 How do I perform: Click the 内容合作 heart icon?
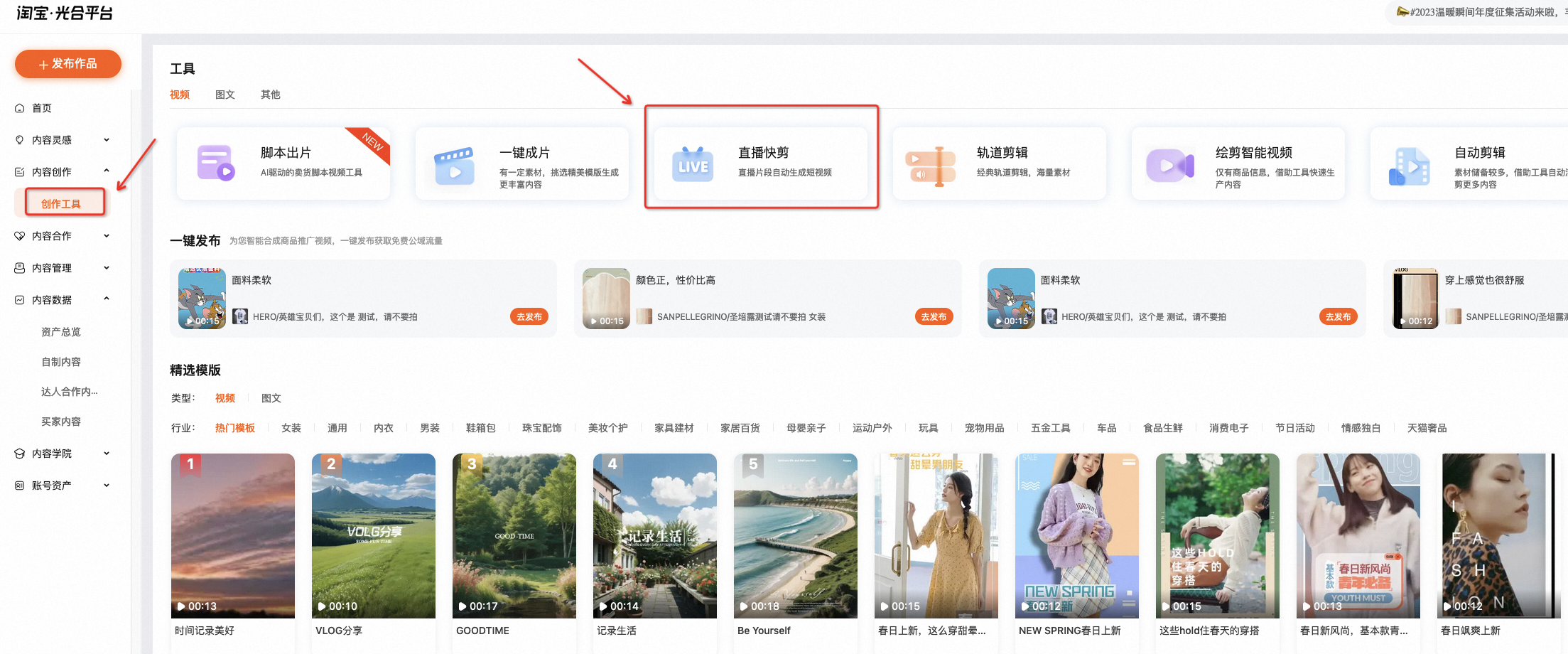click(x=20, y=236)
